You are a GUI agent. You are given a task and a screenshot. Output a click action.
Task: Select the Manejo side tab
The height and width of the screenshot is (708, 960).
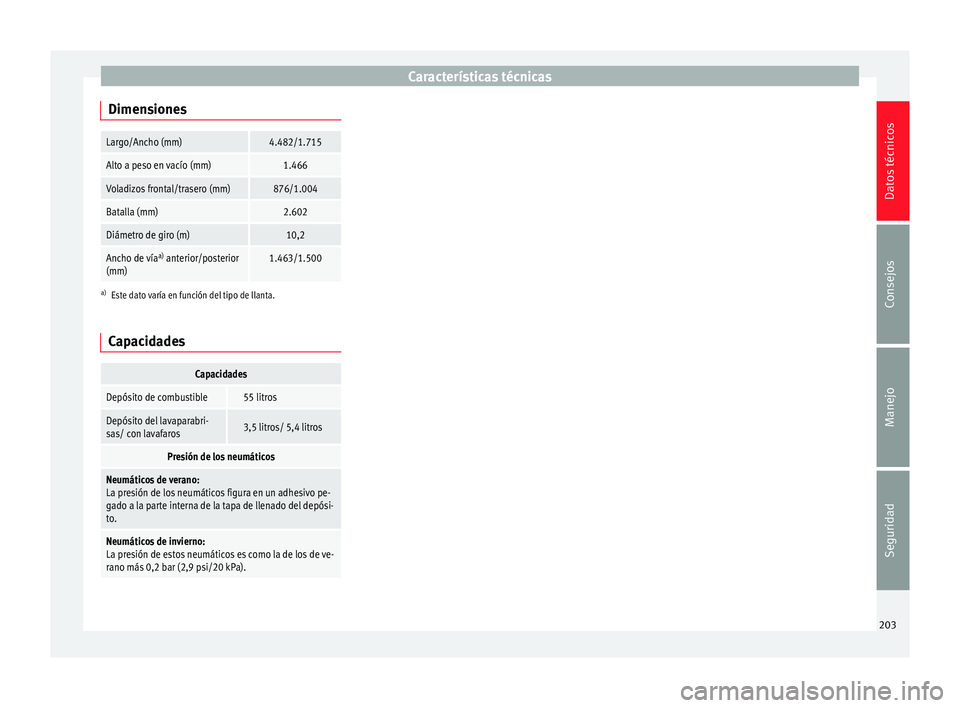coord(892,407)
